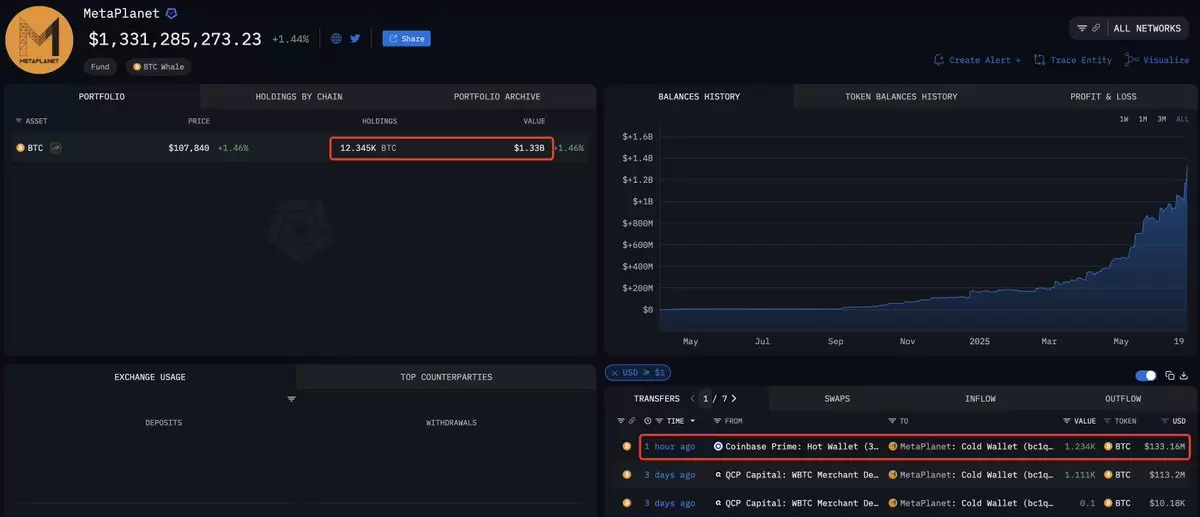Click the WITHDRAWALS column label

click(x=451, y=423)
